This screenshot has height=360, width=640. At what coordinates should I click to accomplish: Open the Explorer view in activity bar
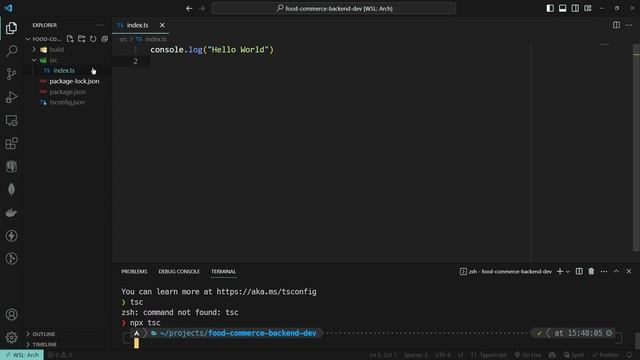click(11, 28)
